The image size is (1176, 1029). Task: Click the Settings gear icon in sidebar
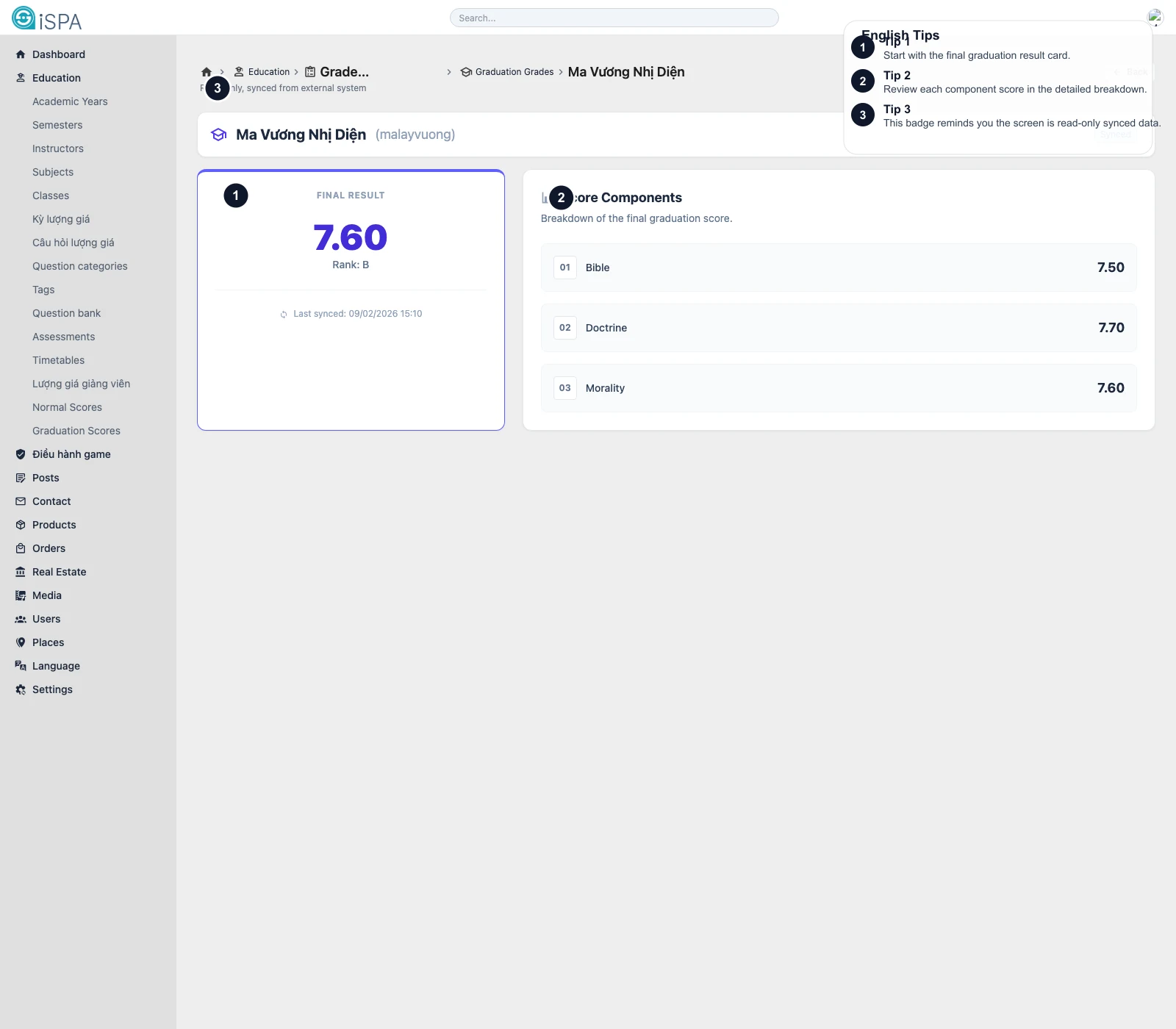[x=21, y=689]
